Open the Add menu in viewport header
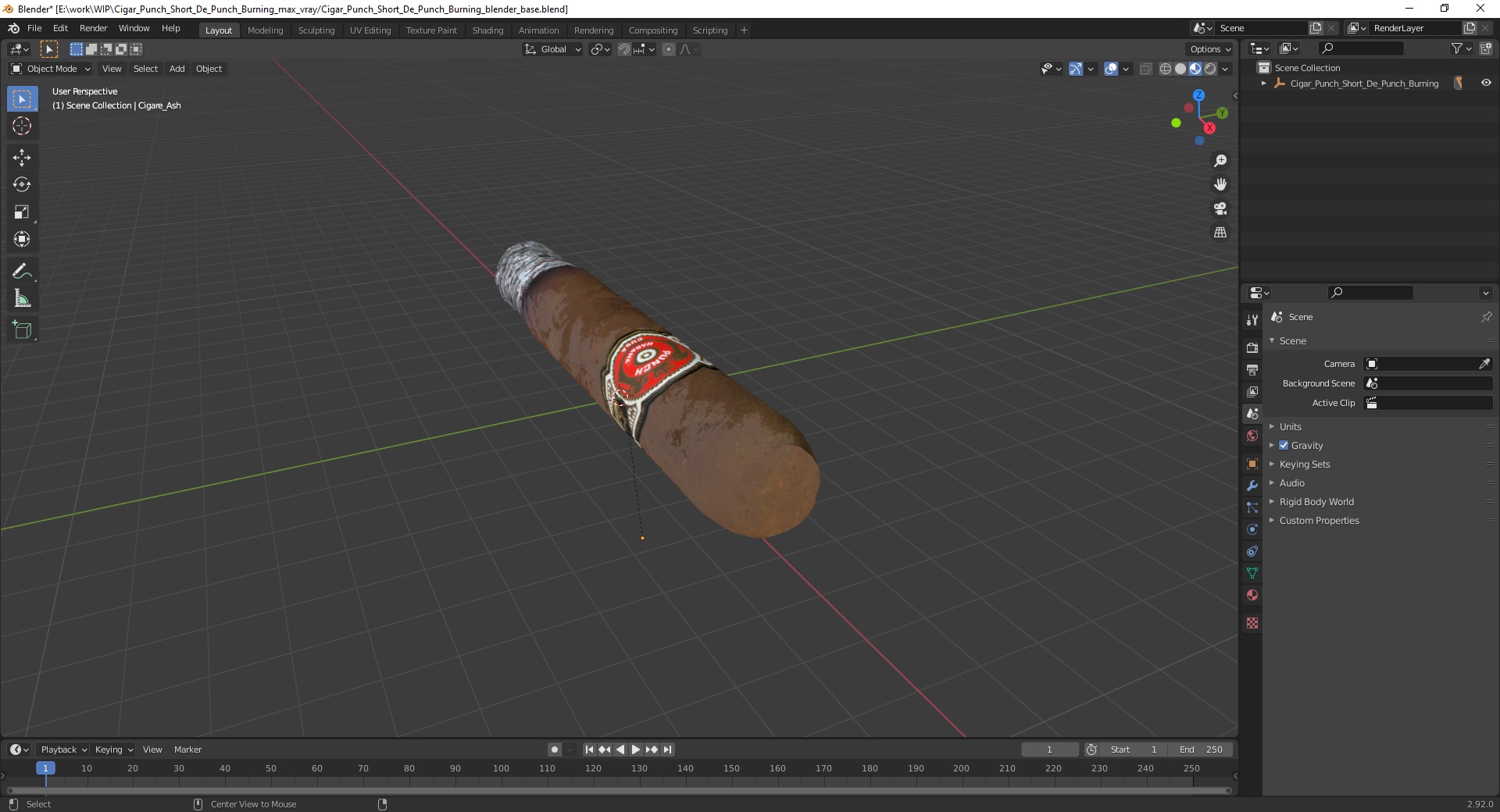Image resolution: width=1500 pixels, height=812 pixels. 177,69
